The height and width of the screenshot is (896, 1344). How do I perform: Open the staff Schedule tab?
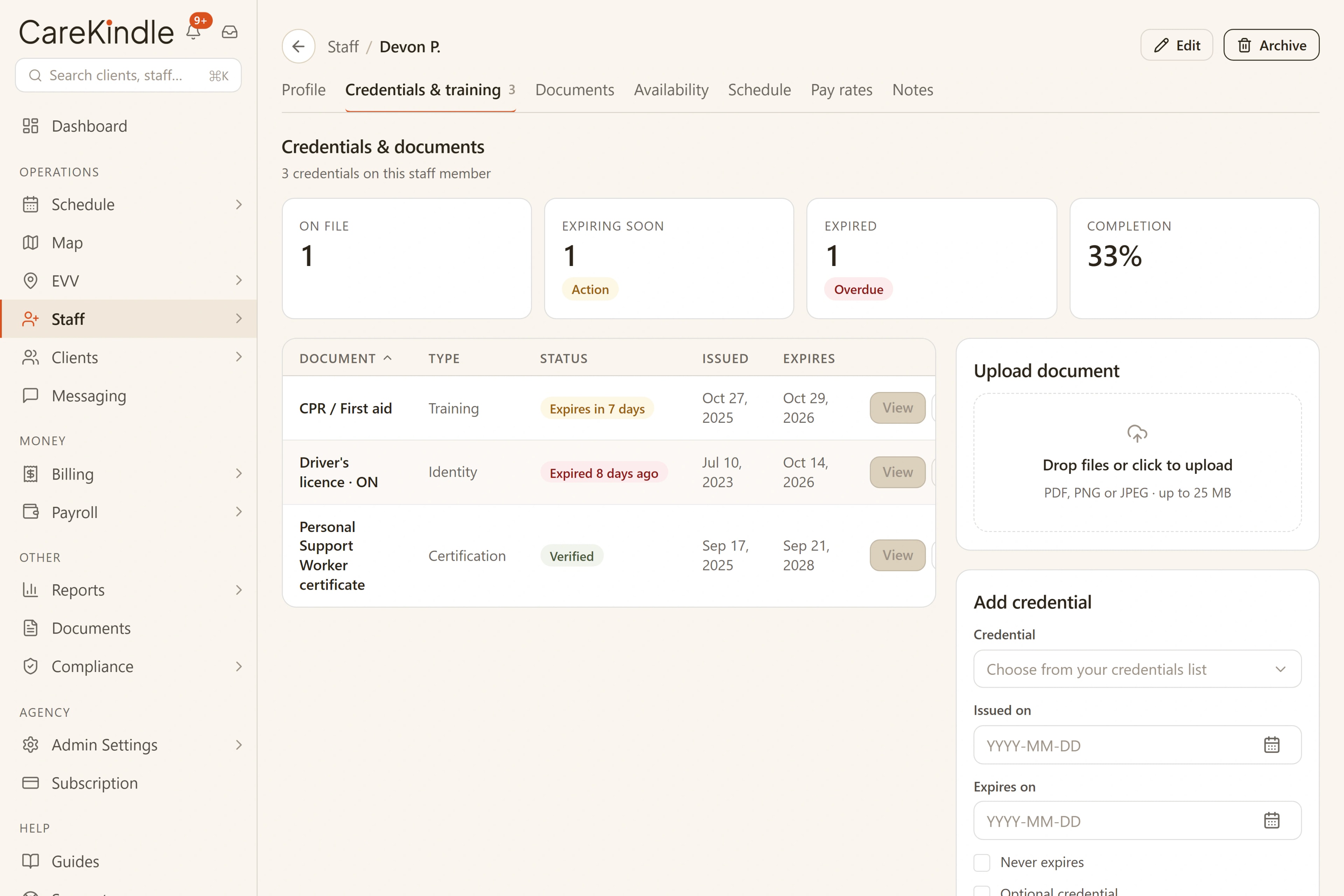(759, 90)
